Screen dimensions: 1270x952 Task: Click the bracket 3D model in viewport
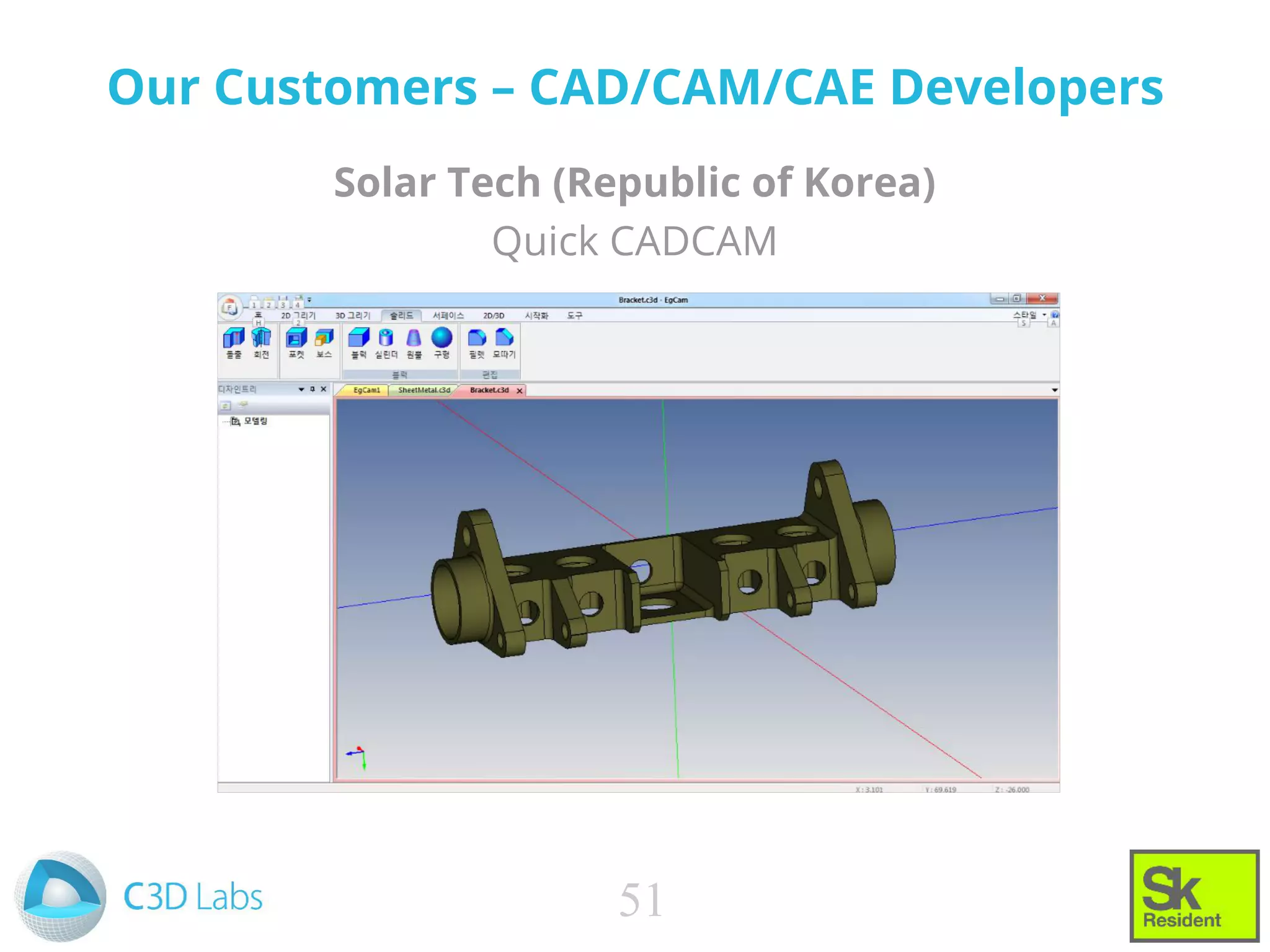664,558
